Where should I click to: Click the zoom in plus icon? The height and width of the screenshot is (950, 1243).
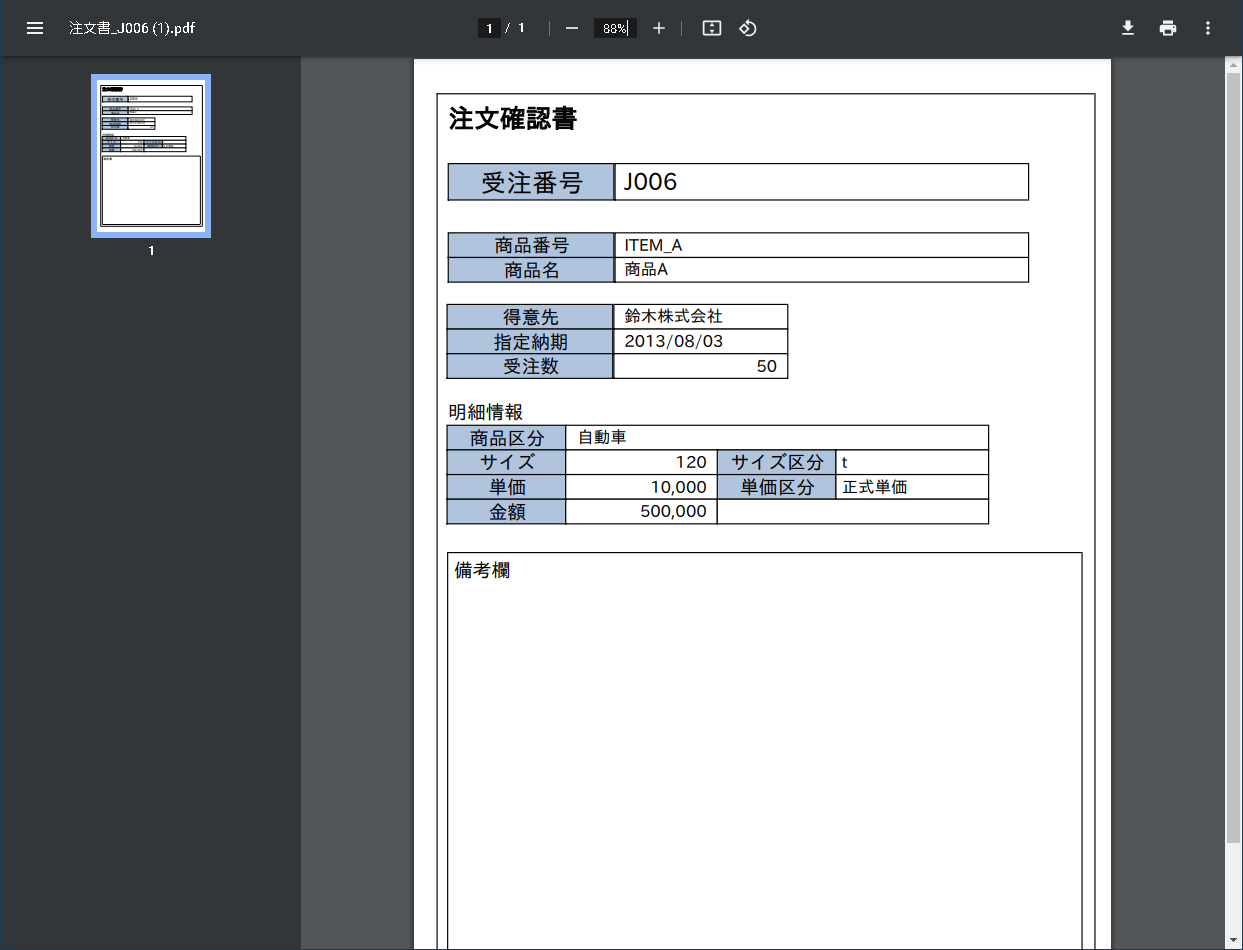tap(659, 28)
